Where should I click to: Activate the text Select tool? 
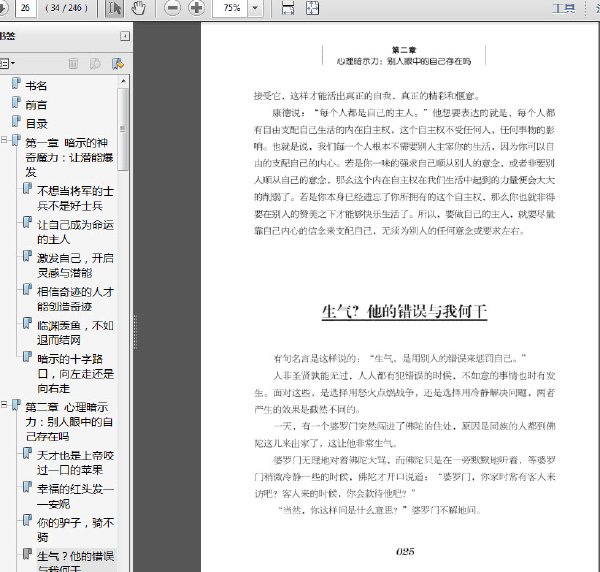(114, 8)
